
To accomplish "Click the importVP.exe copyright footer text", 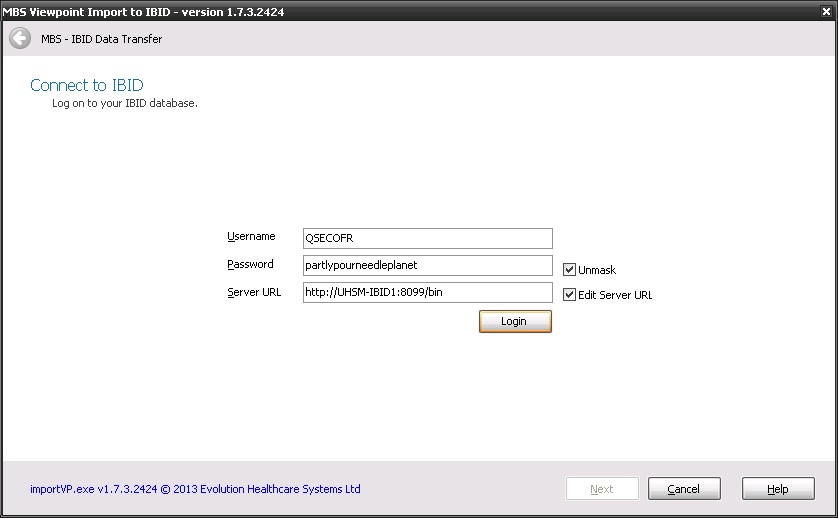I will (195, 489).
